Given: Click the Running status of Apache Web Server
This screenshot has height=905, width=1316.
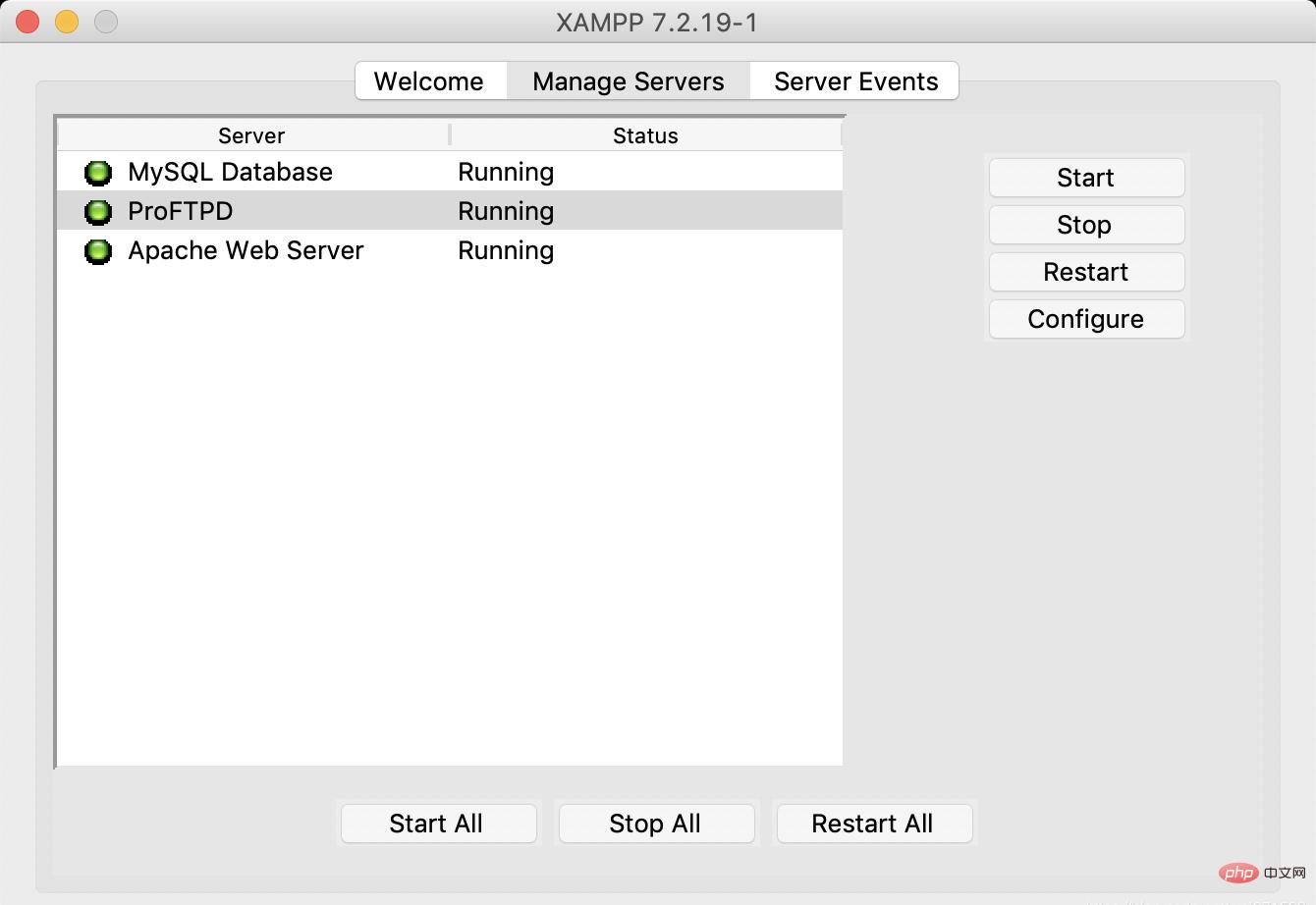Looking at the screenshot, I should (506, 250).
